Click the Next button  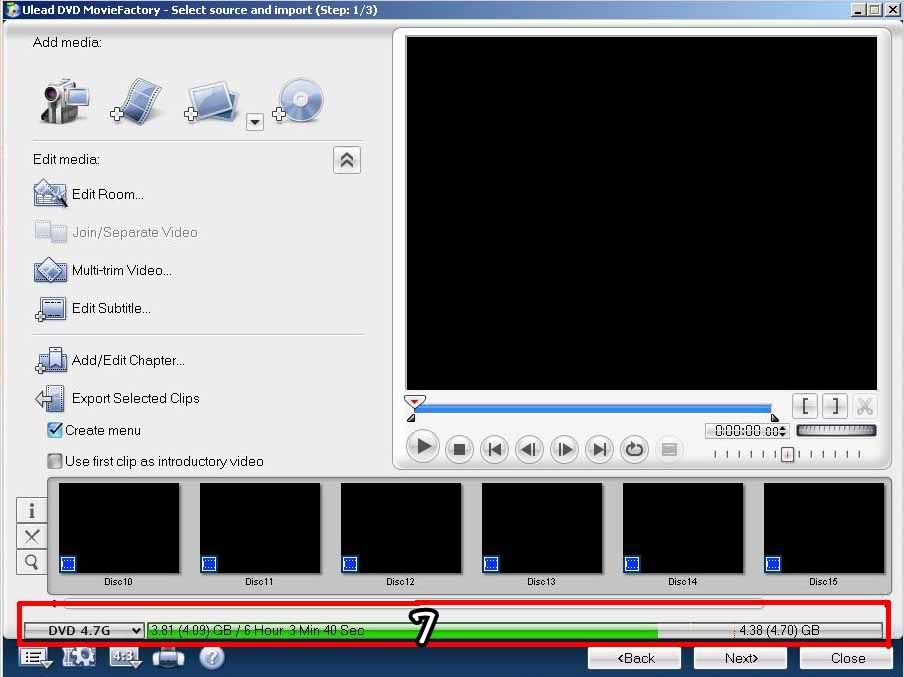click(x=740, y=658)
